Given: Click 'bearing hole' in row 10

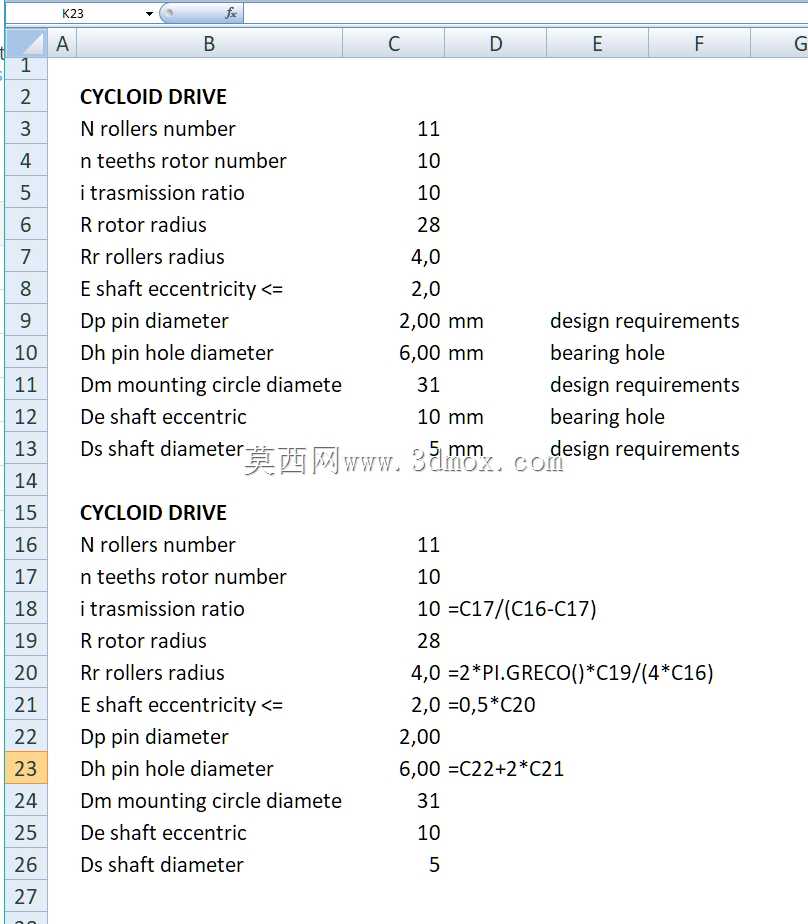Looking at the screenshot, I should click(x=607, y=352).
